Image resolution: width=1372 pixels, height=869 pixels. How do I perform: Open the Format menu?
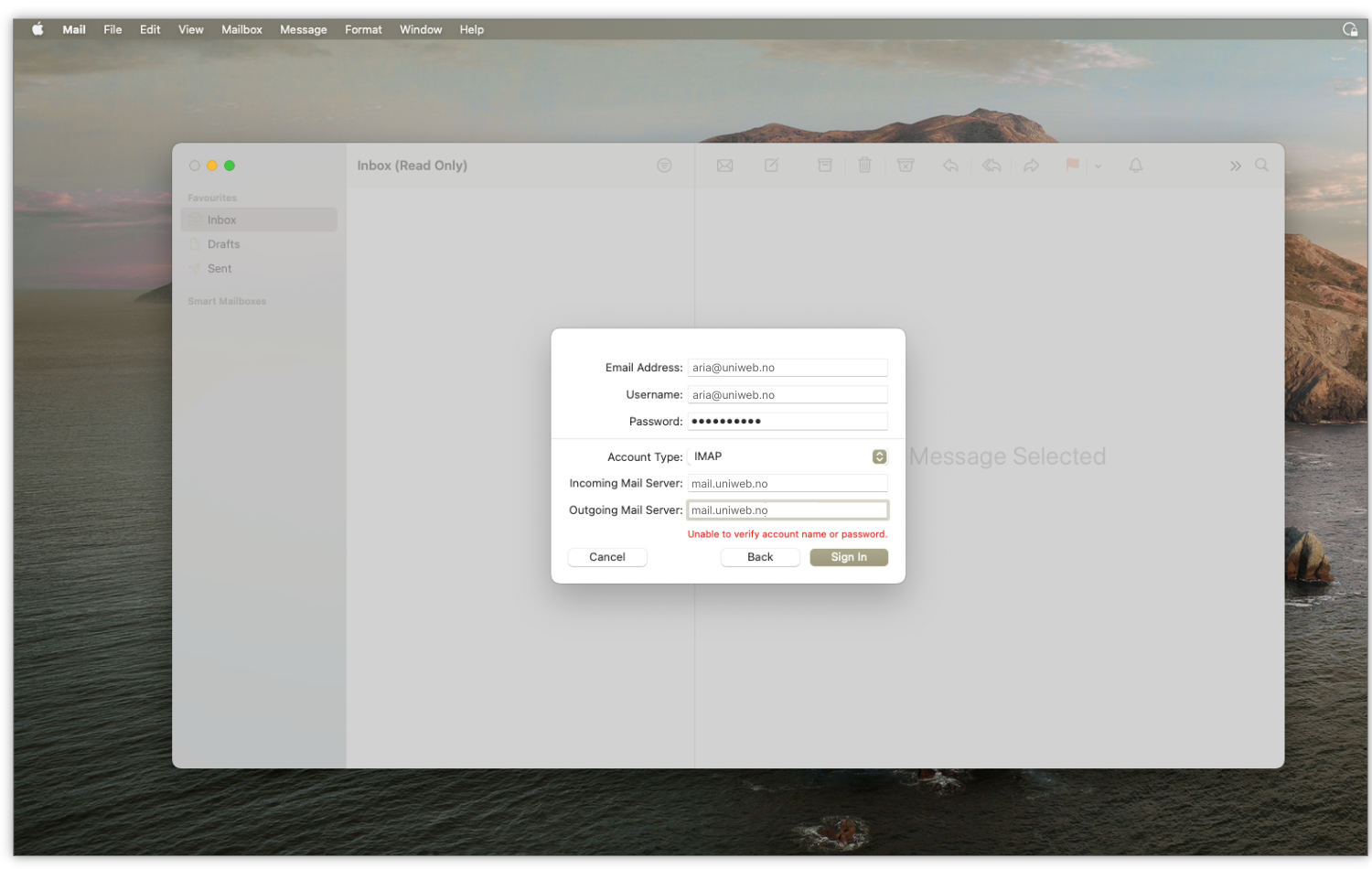pos(363,29)
